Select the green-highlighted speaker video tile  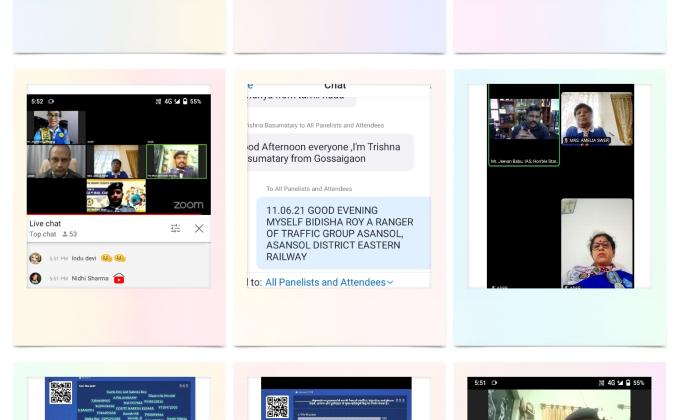176,161
